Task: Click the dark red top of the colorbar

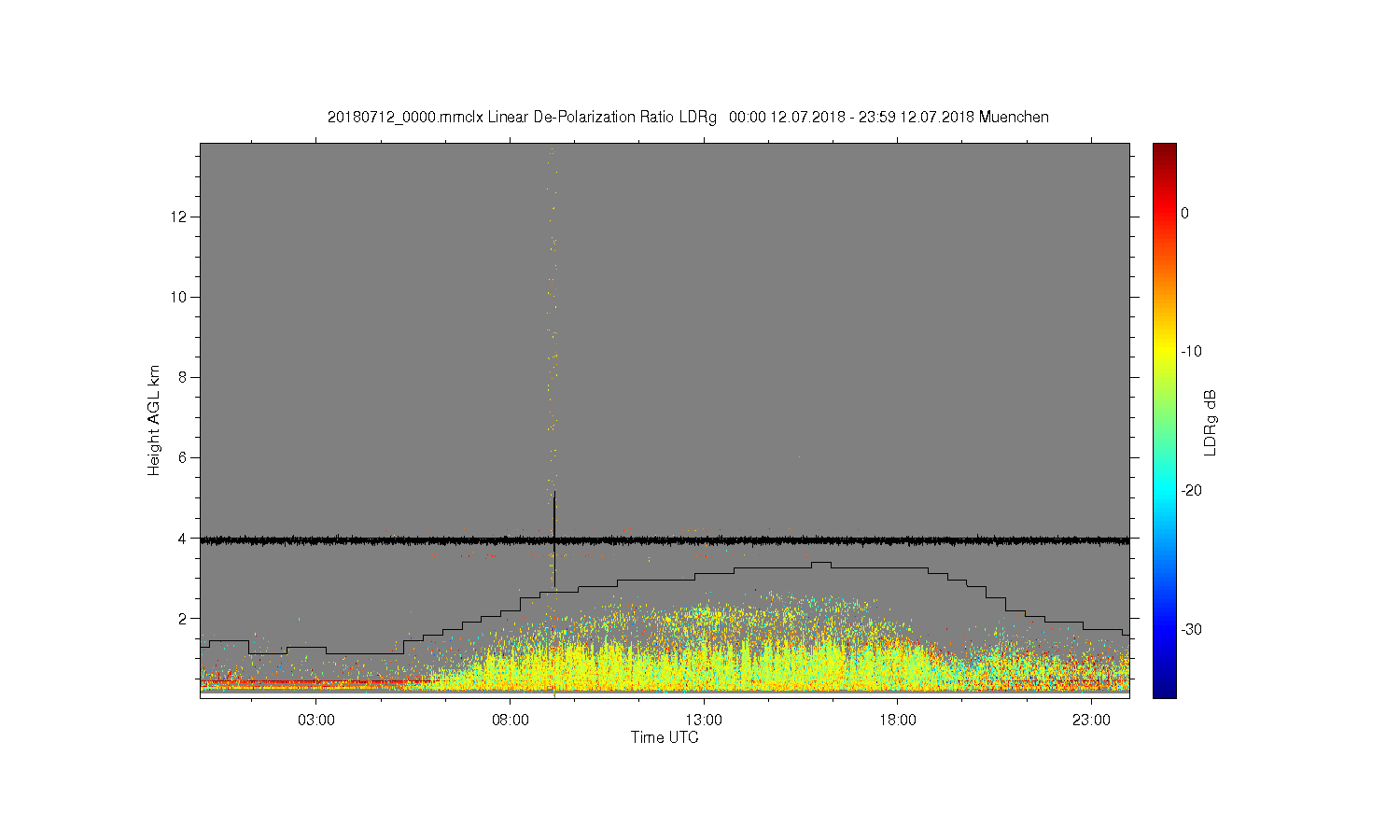Action: click(x=1165, y=151)
